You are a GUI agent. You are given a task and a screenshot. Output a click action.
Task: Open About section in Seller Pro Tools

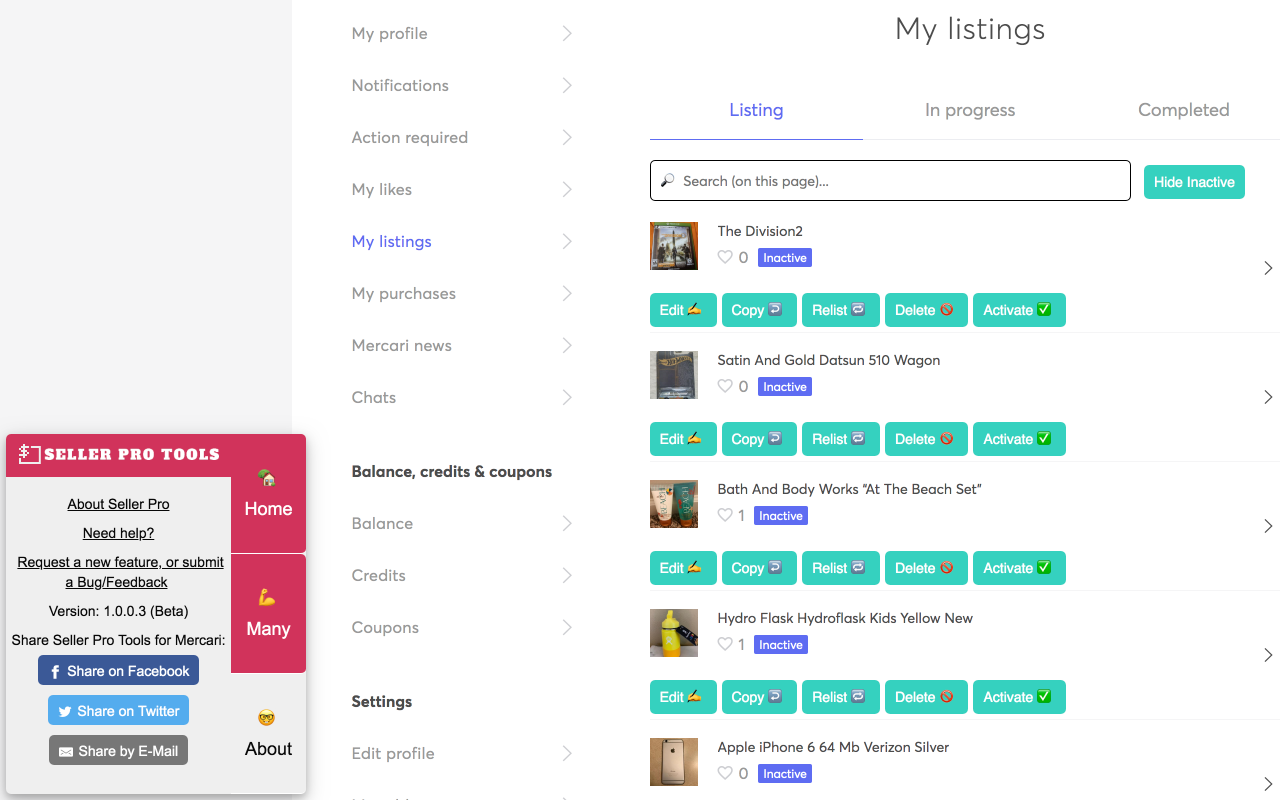268,734
